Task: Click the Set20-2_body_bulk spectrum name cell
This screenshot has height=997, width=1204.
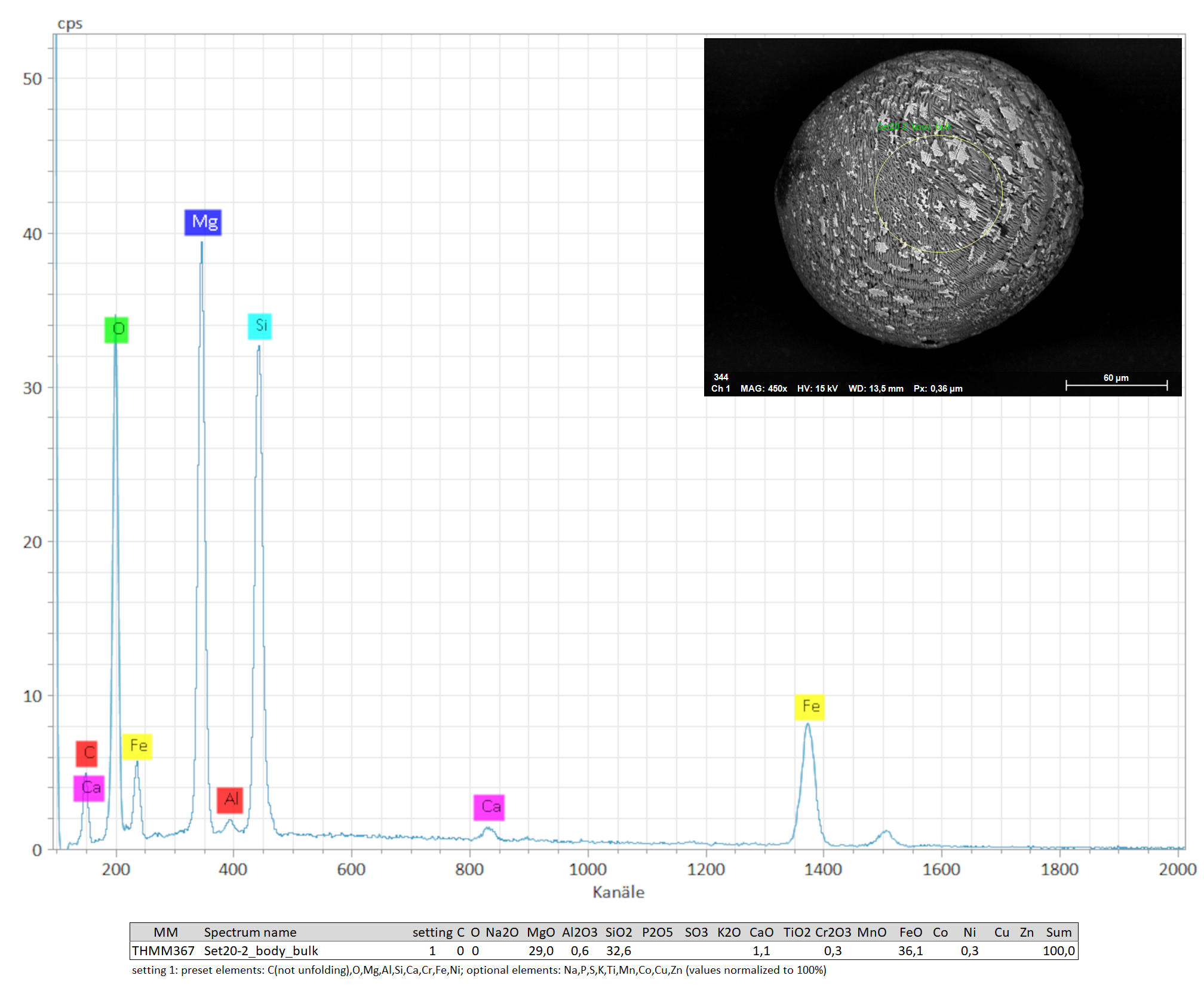Action: pos(261,950)
